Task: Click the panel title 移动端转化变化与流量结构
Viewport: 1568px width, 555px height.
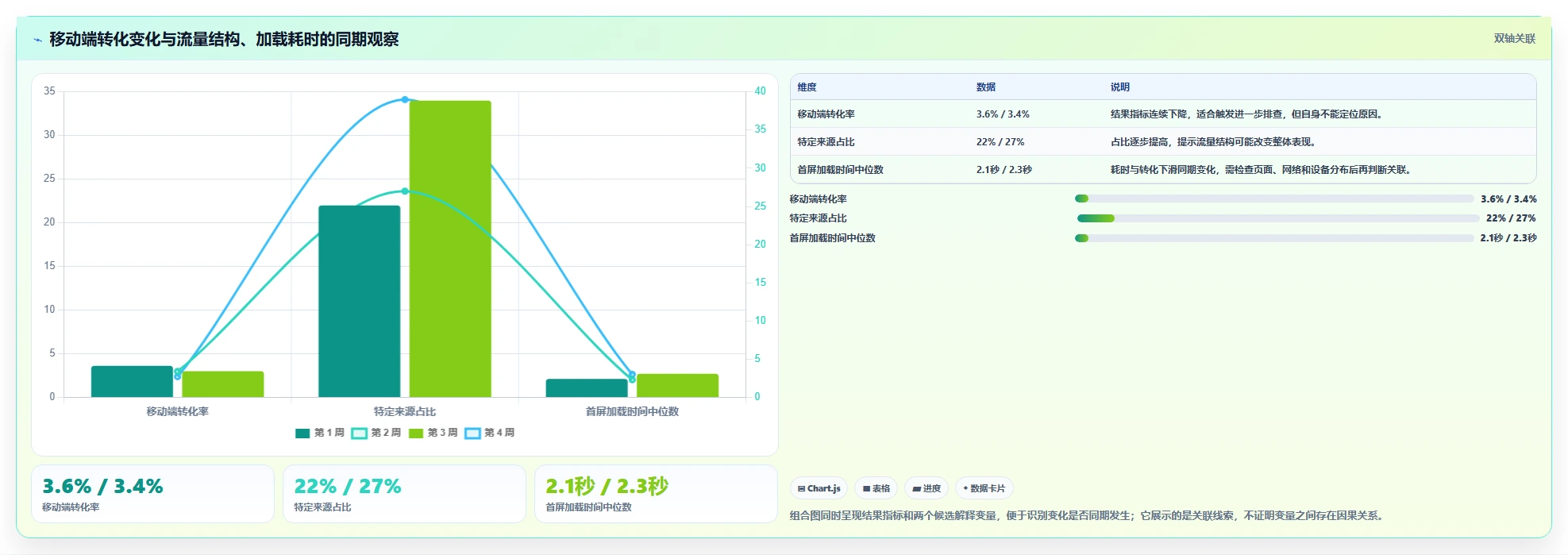Action: point(224,39)
